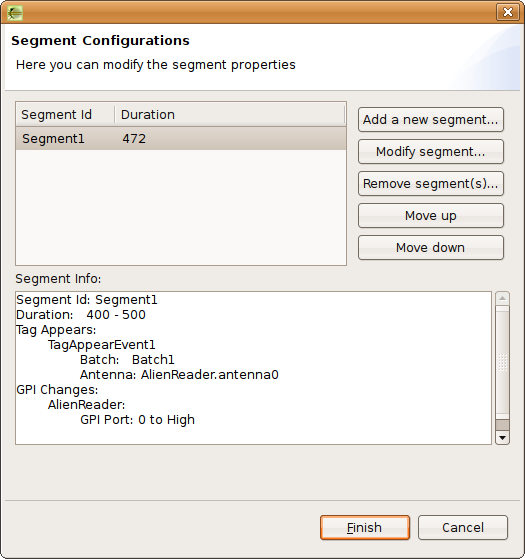
Task: Confirm with the Finish button
Action: (x=365, y=527)
